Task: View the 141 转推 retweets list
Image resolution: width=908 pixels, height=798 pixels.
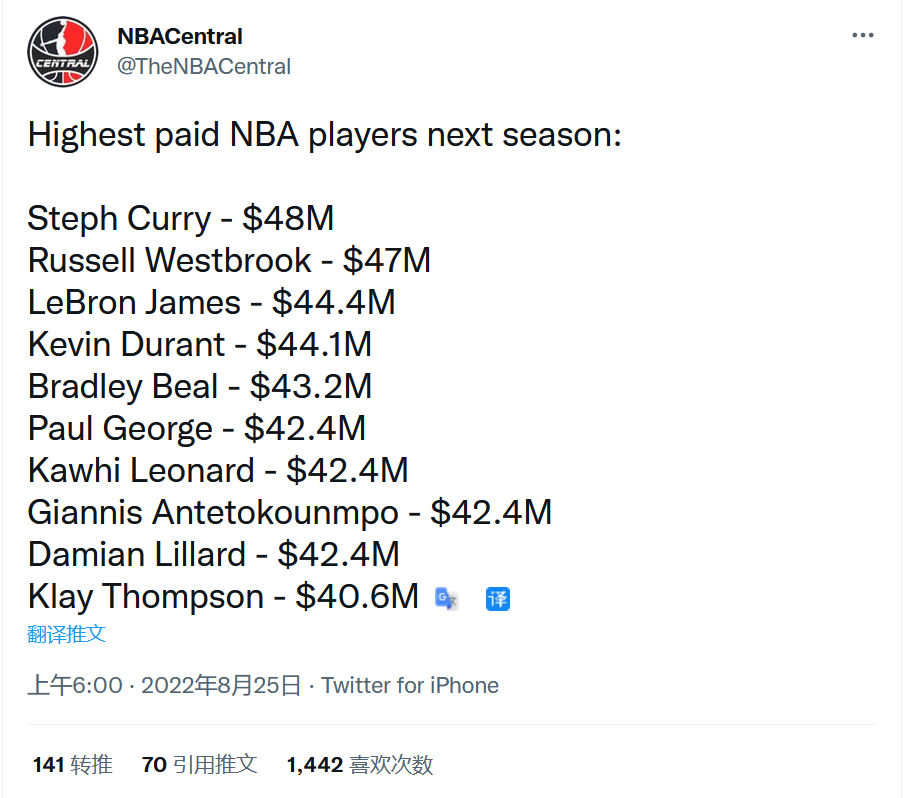Action: click(72, 764)
